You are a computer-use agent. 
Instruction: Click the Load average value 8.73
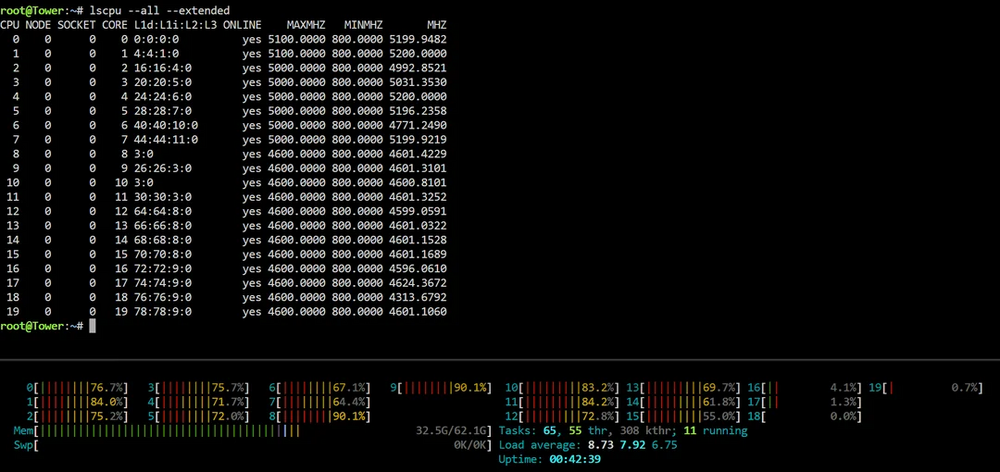pyautogui.click(x=600, y=445)
